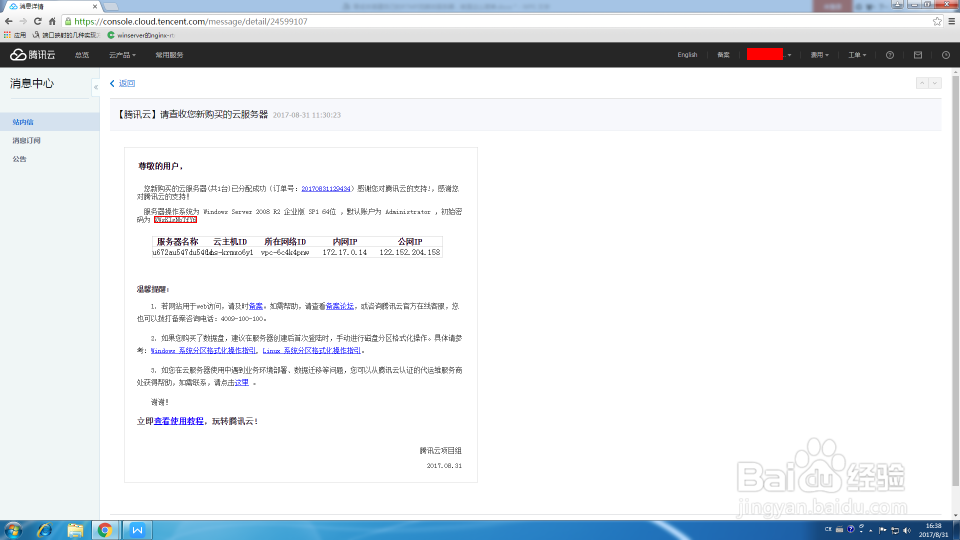This screenshot has height=540, width=960.
Task: Click the browser forward arrow
Action: pyautogui.click(x=23, y=21)
